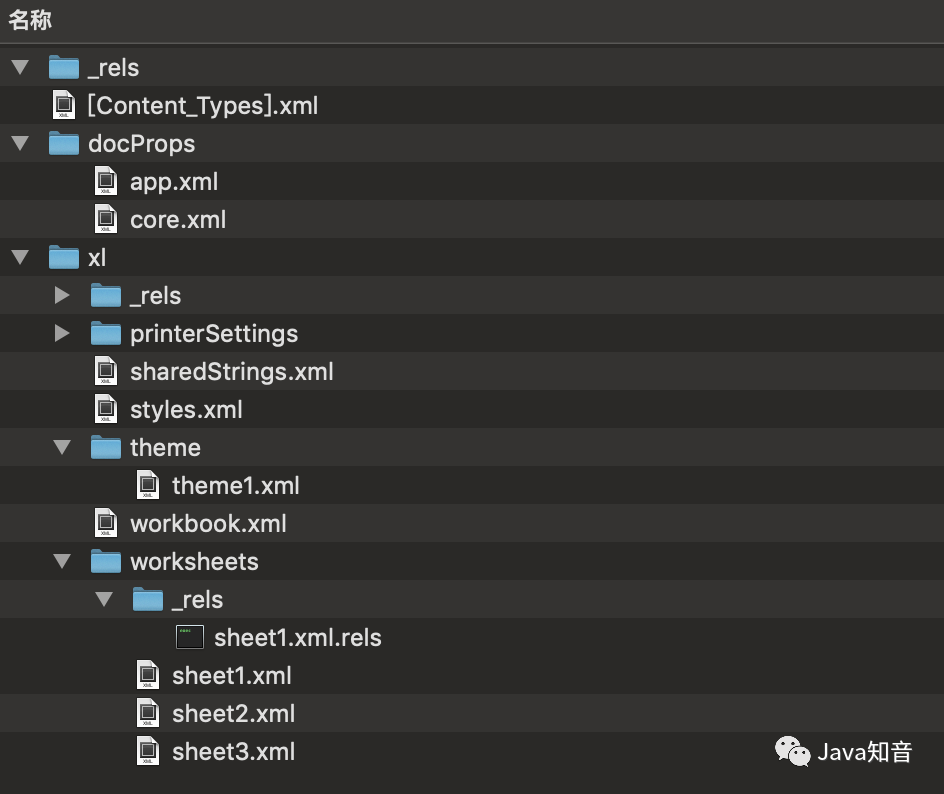Collapse the docProps folder triangle
Viewport: 944px width, 794px height.
click(x=20, y=144)
